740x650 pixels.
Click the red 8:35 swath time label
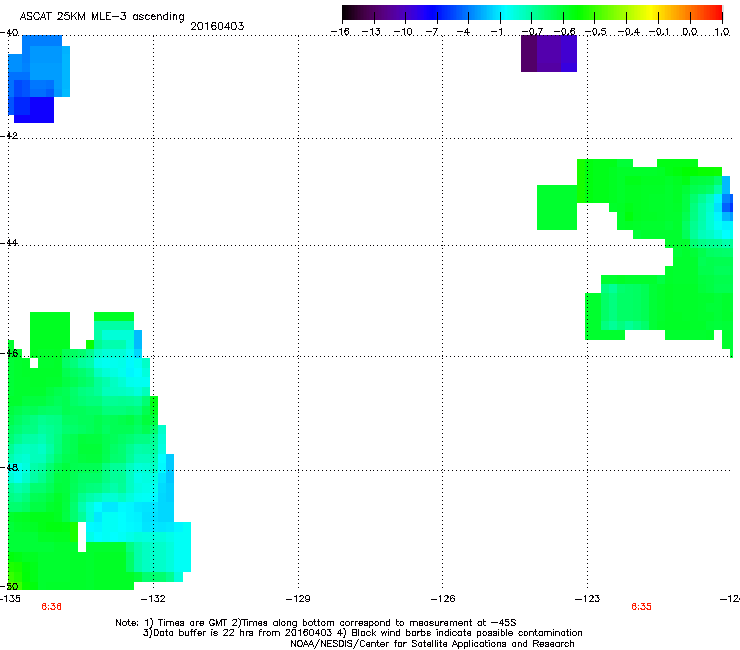click(641, 607)
